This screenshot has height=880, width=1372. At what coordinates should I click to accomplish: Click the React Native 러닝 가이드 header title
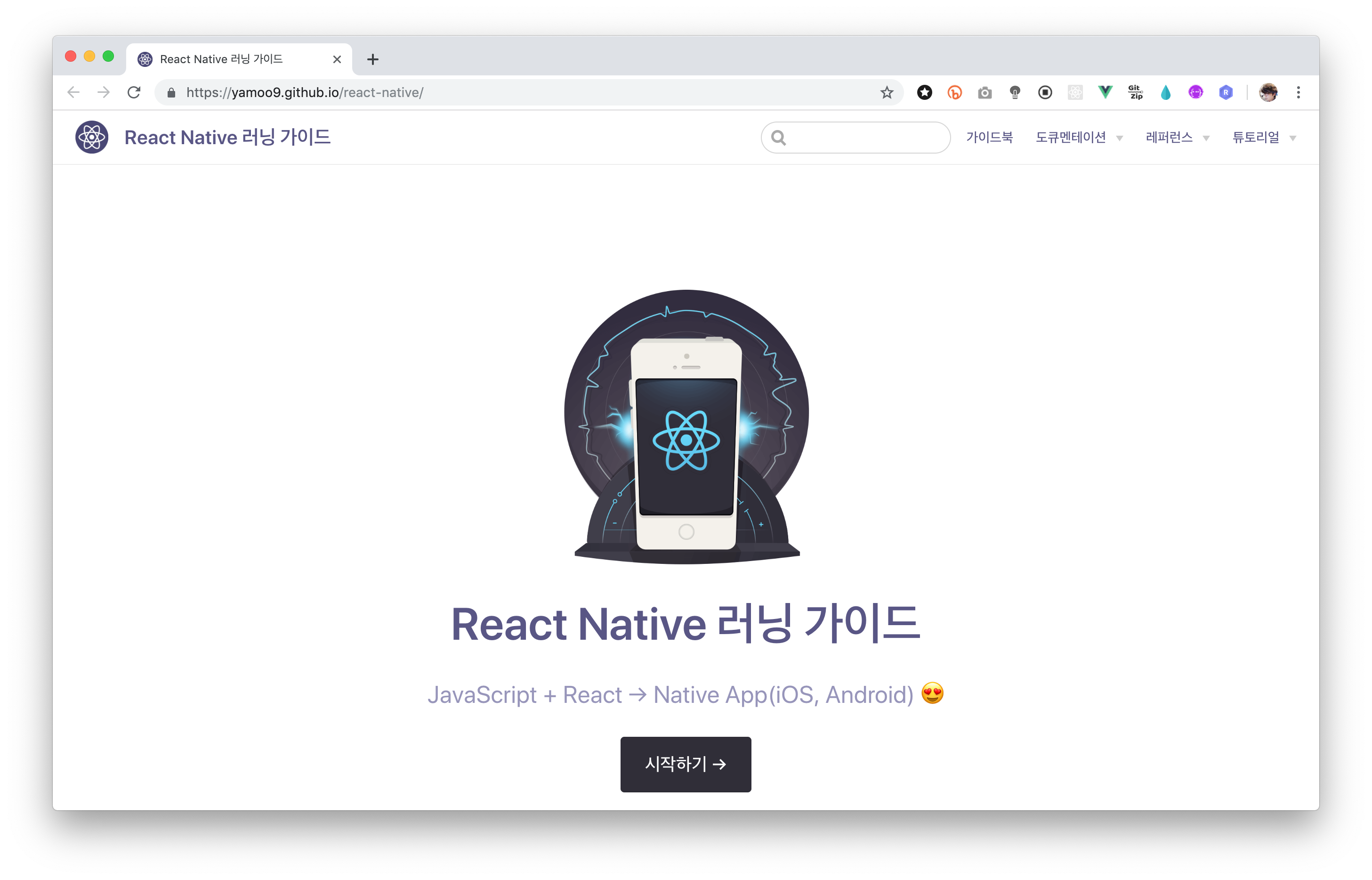point(227,137)
